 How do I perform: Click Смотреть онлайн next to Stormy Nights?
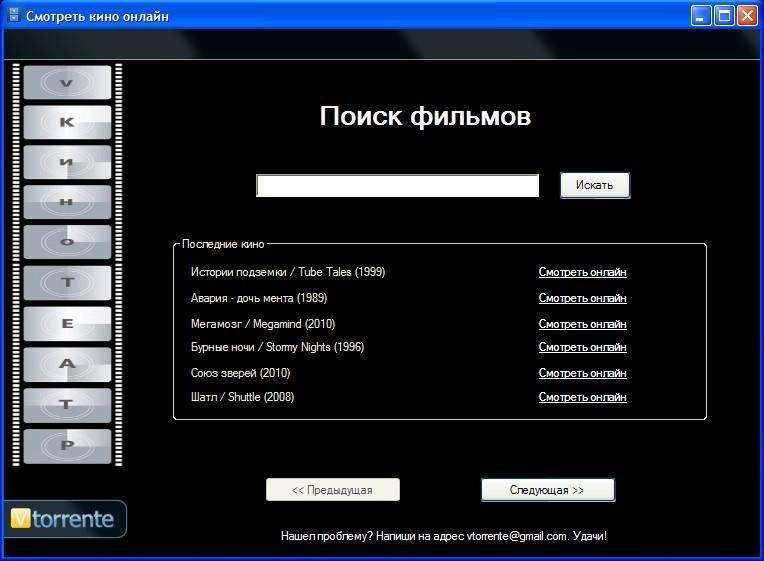pyautogui.click(x=582, y=347)
